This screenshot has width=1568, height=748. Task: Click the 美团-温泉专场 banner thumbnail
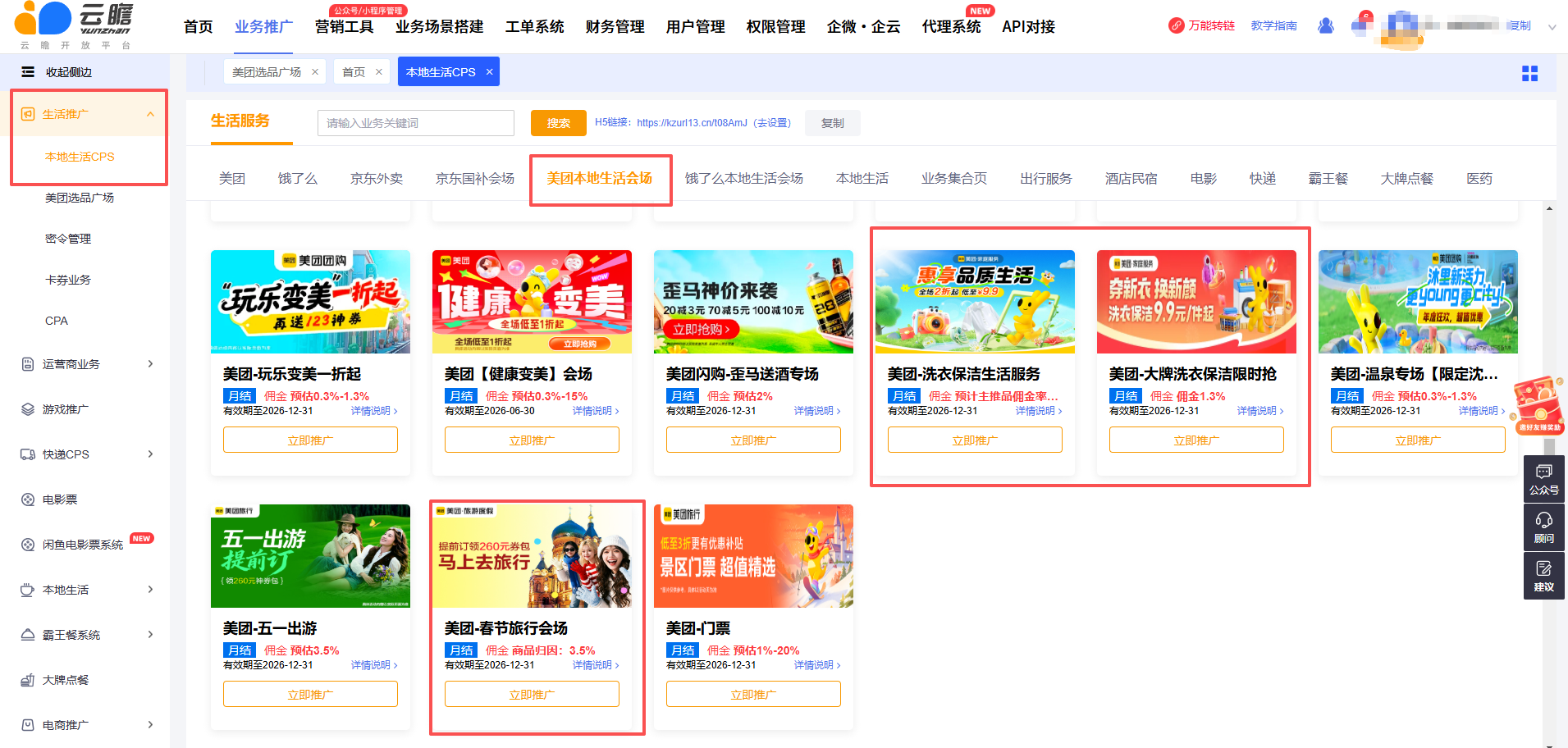(1417, 302)
